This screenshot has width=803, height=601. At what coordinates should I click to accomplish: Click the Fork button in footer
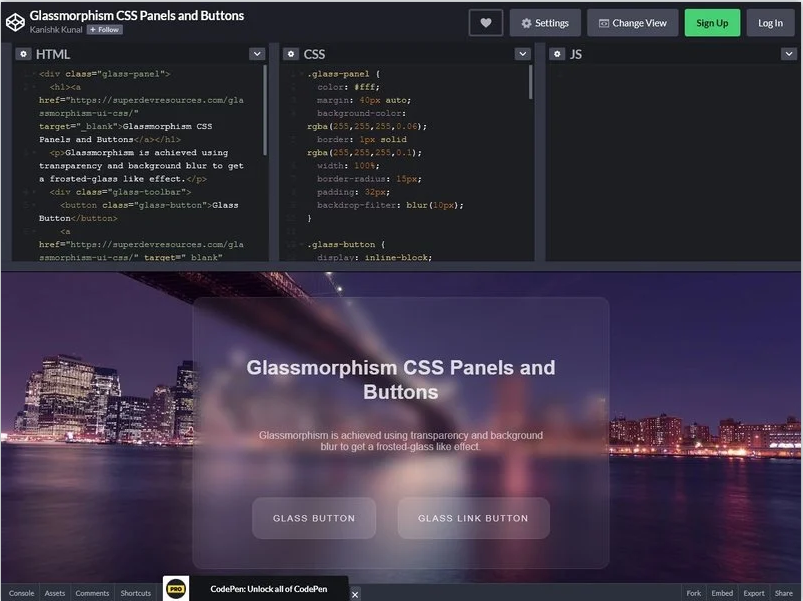coord(693,593)
